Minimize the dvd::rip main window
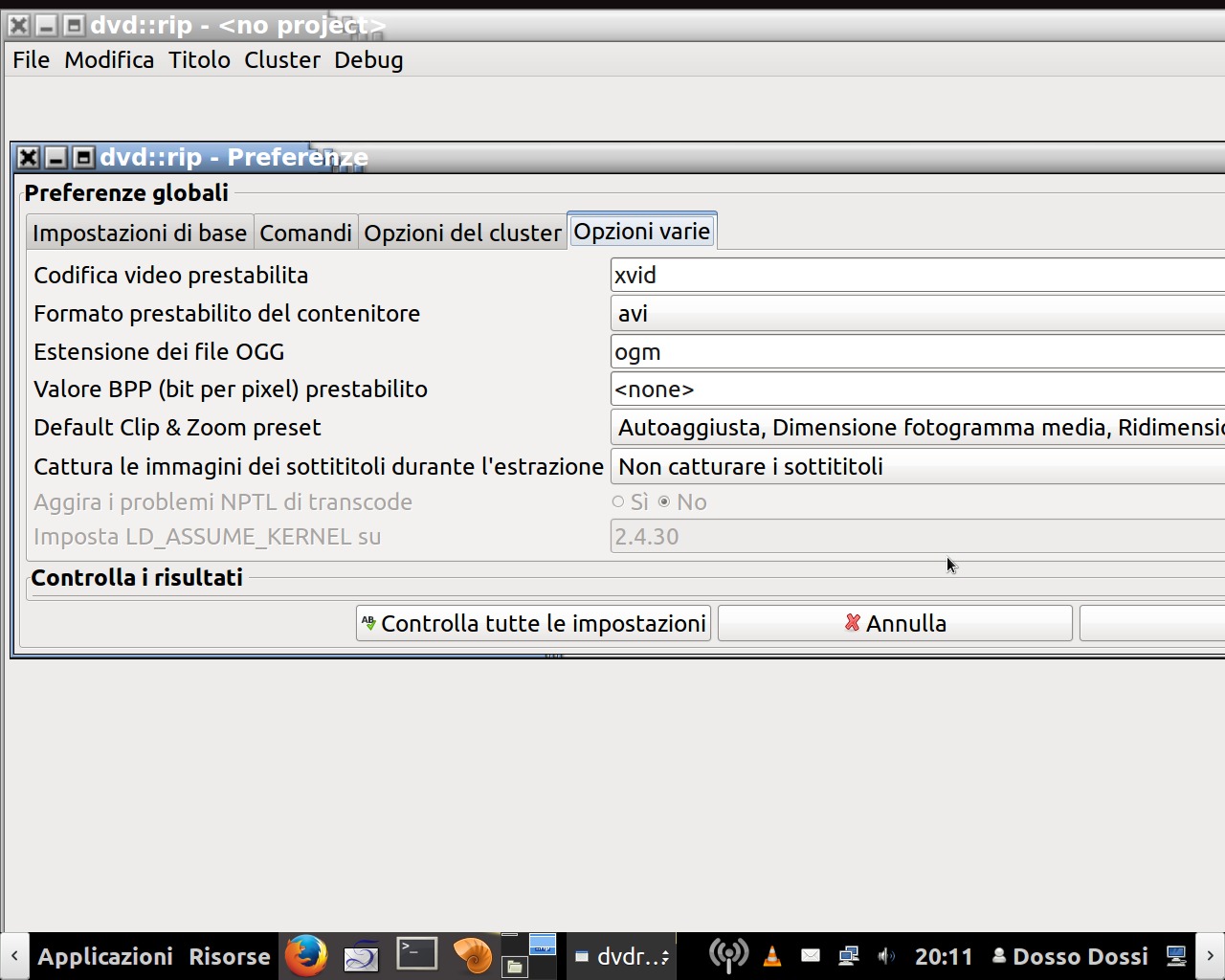1225x980 pixels. [46, 26]
